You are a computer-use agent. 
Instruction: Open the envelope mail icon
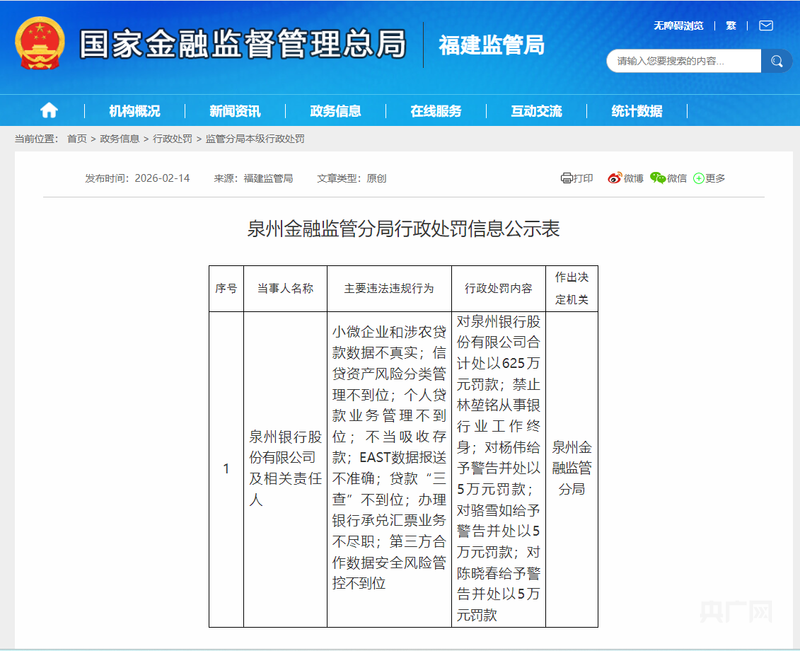point(765,25)
